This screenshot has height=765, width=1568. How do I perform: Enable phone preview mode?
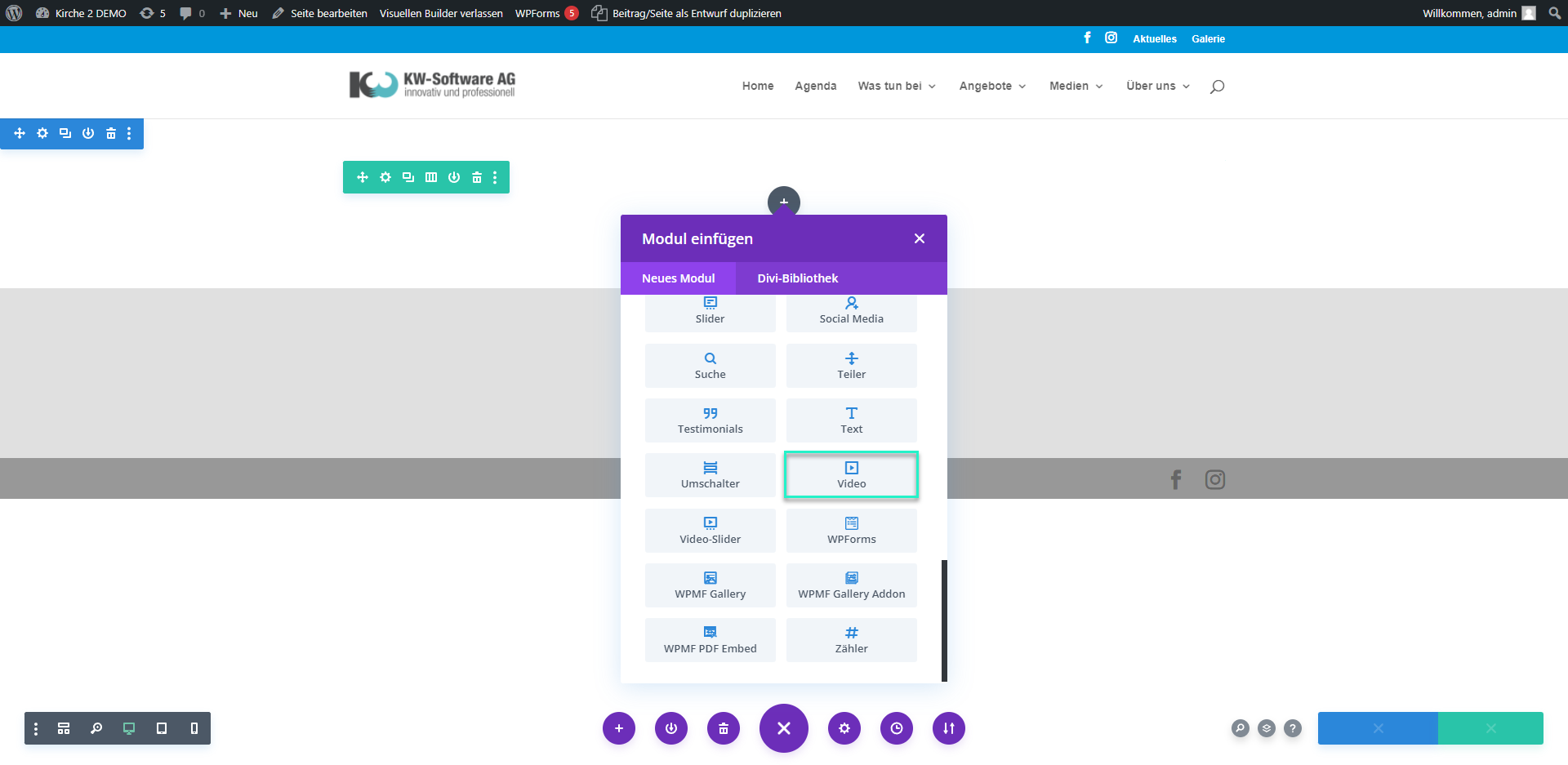coord(194,728)
